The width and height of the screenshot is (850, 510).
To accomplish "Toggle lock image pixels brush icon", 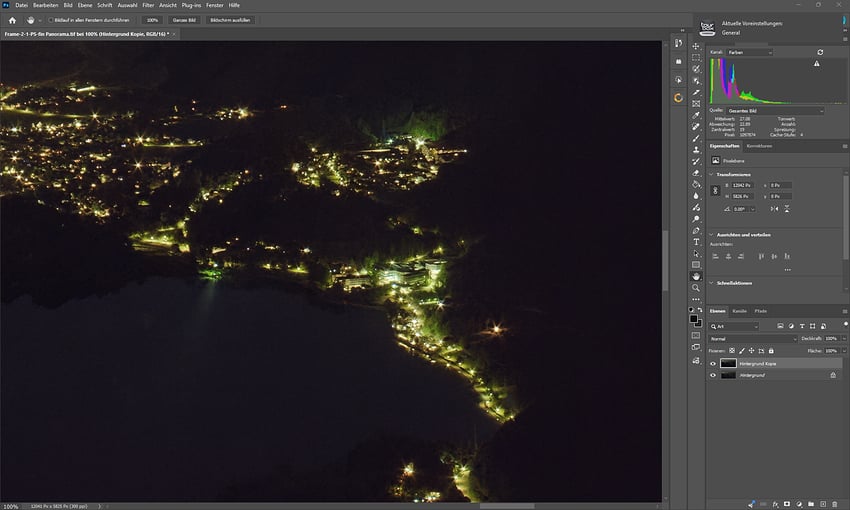I will point(742,351).
